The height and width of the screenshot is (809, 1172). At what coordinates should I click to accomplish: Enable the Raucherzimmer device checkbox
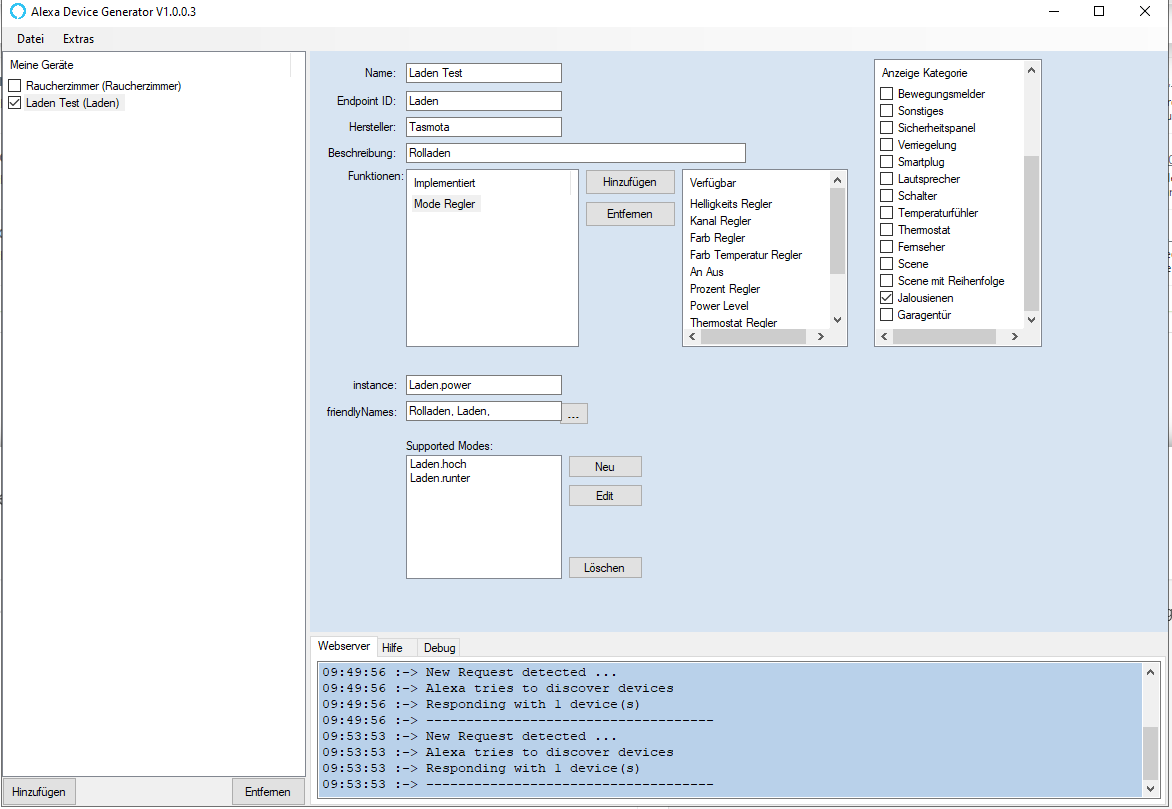pos(15,86)
